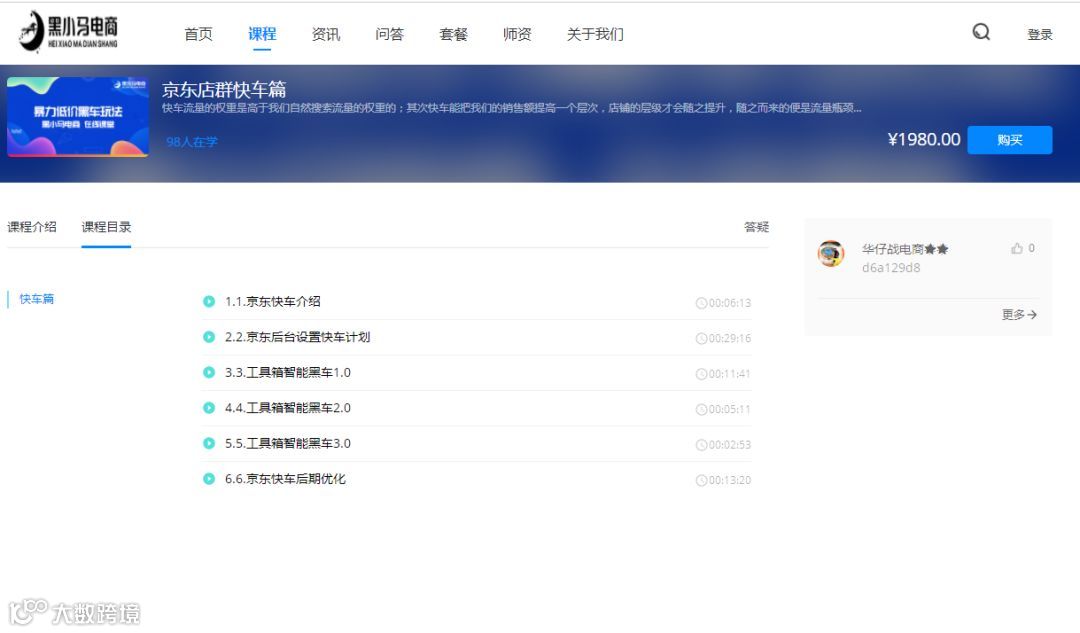This screenshot has height=633, width=1080.
Task: Open lesson 3.3.工具箱智能黑车1.0
Action: coord(288,372)
